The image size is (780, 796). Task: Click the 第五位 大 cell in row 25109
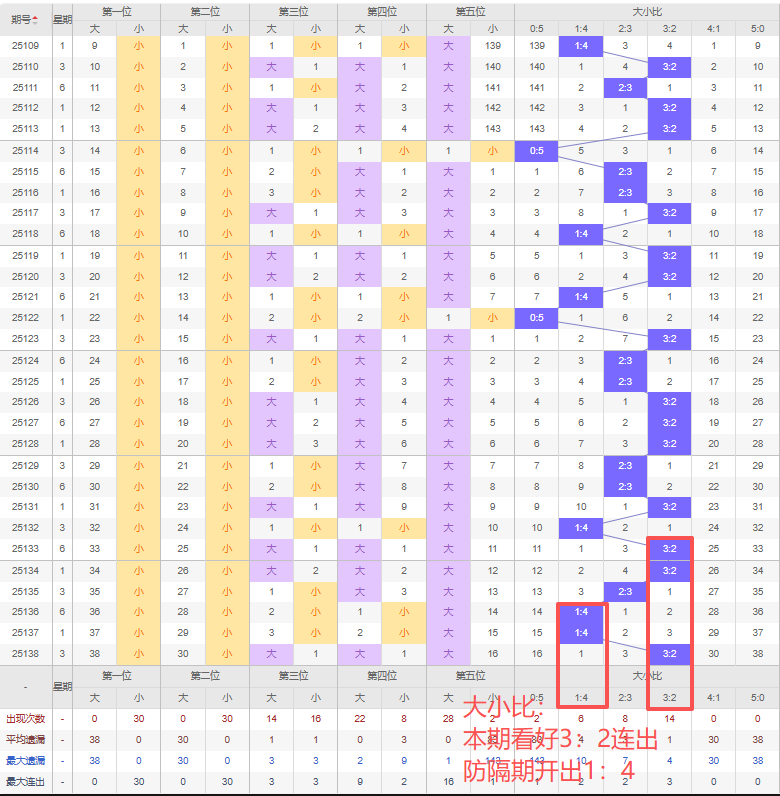pyautogui.click(x=448, y=46)
